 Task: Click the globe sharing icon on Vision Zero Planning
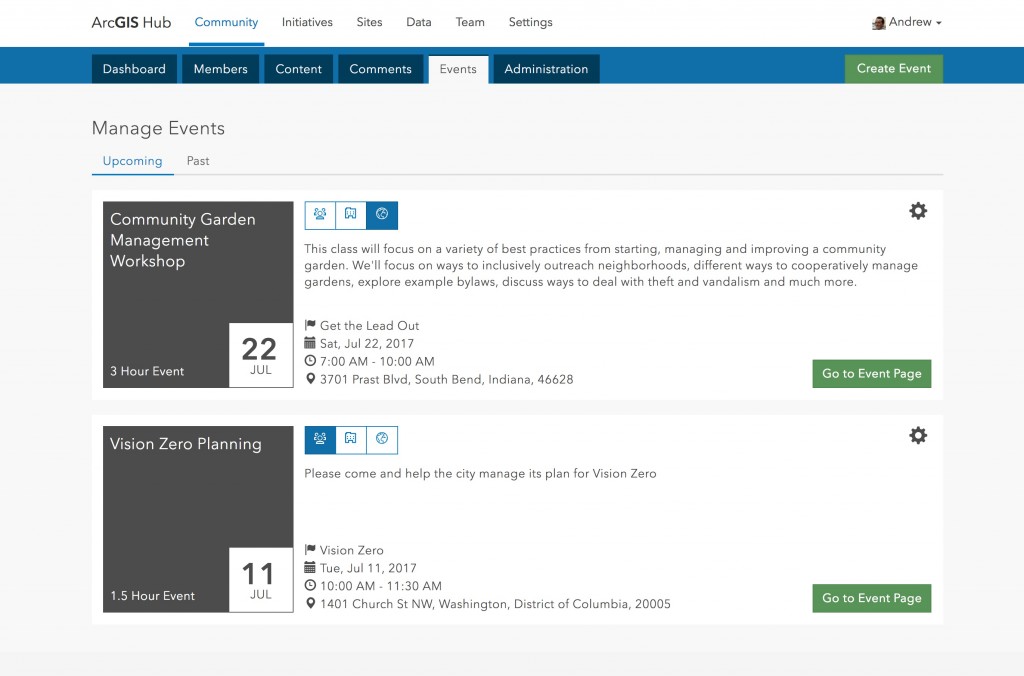(381, 440)
